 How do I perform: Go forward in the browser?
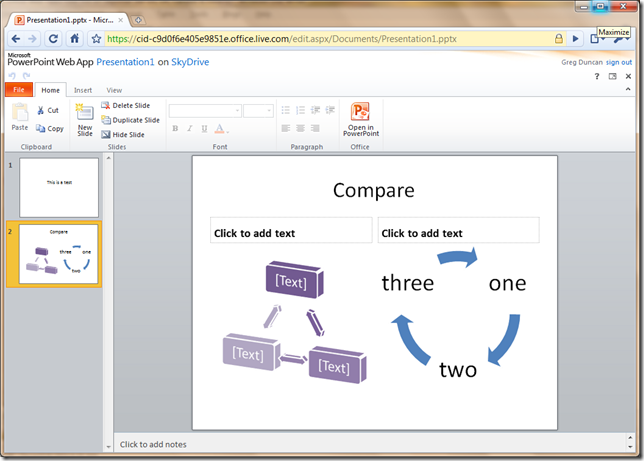(32, 39)
